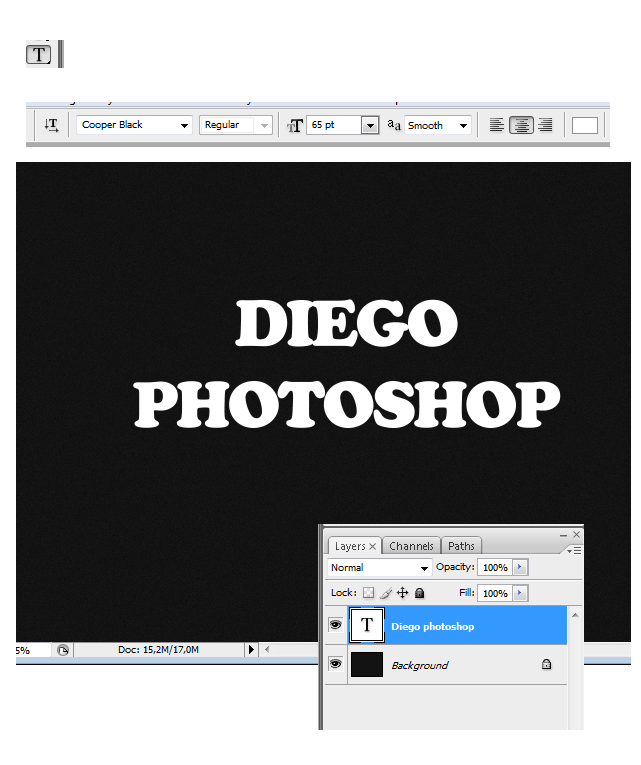Edit the Opacity 100% field
The height and width of the screenshot is (765, 641).
pyautogui.click(x=495, y=567)
